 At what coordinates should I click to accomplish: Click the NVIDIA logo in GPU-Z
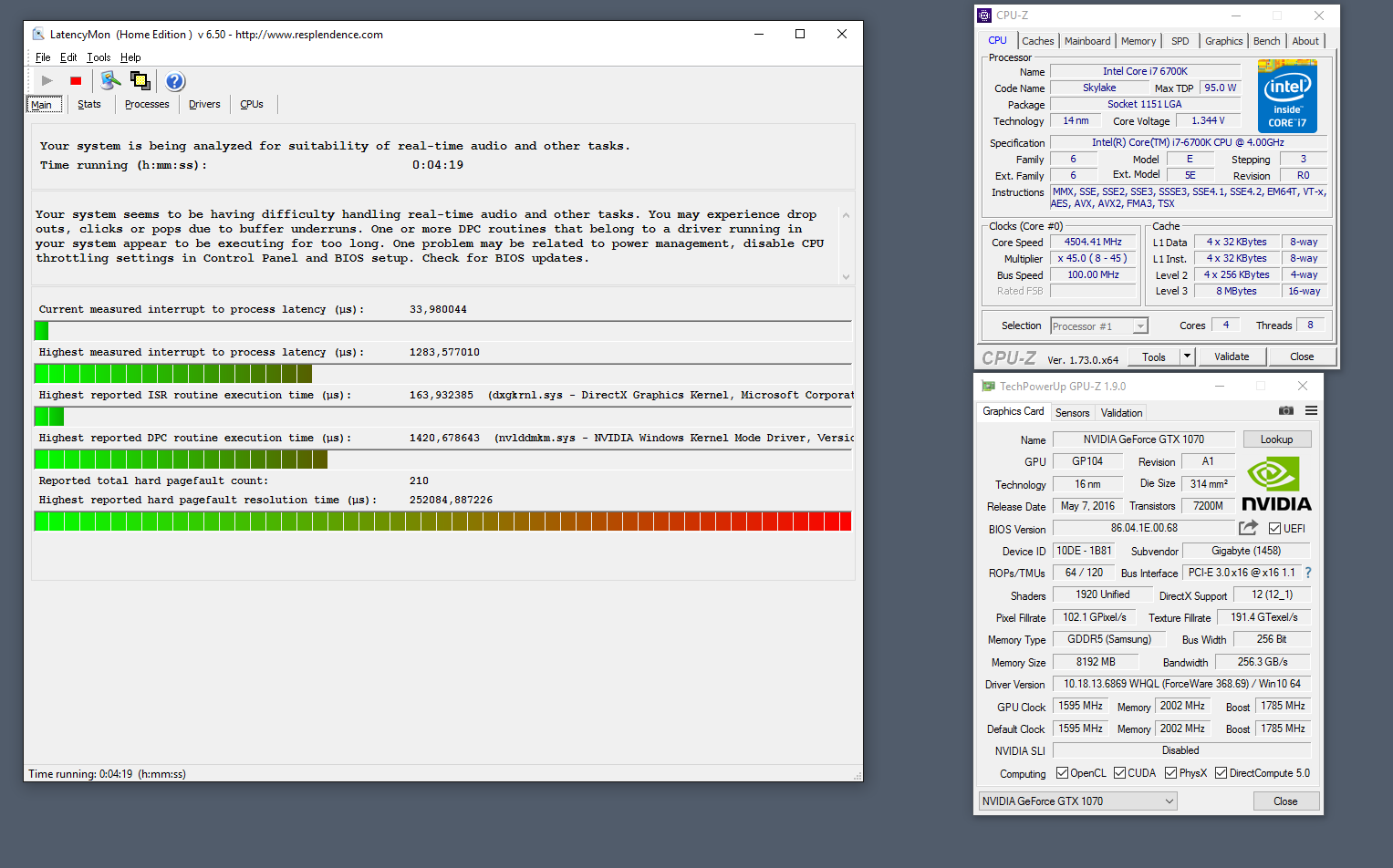pos(1275,484)
